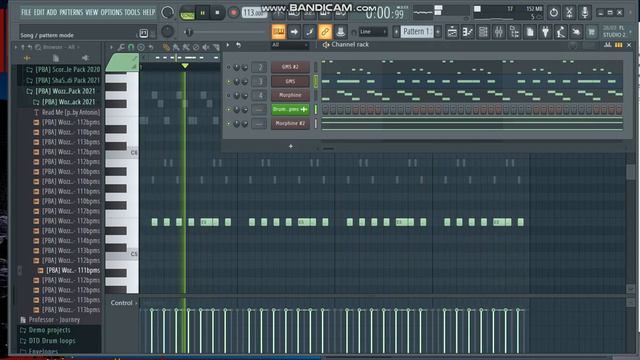The width and height of the screenshot is (640, 360).
Task: Open the channel rack All filter dropdown
Action: pos(290,45)
